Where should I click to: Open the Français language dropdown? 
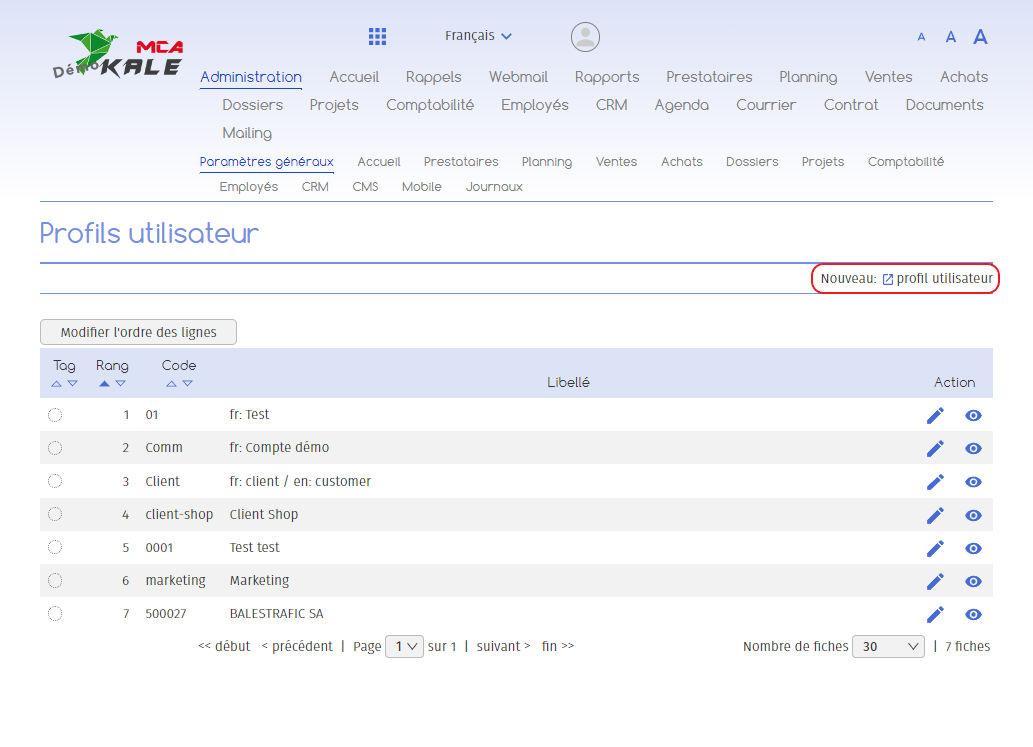coord(478,36)
